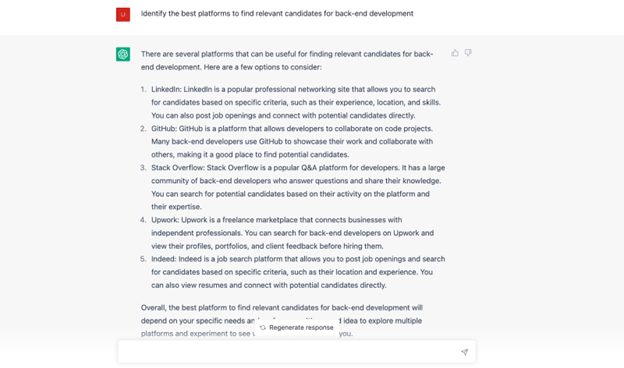
Task: Click the Stack Overflow list item text
Action: point(298,187)
